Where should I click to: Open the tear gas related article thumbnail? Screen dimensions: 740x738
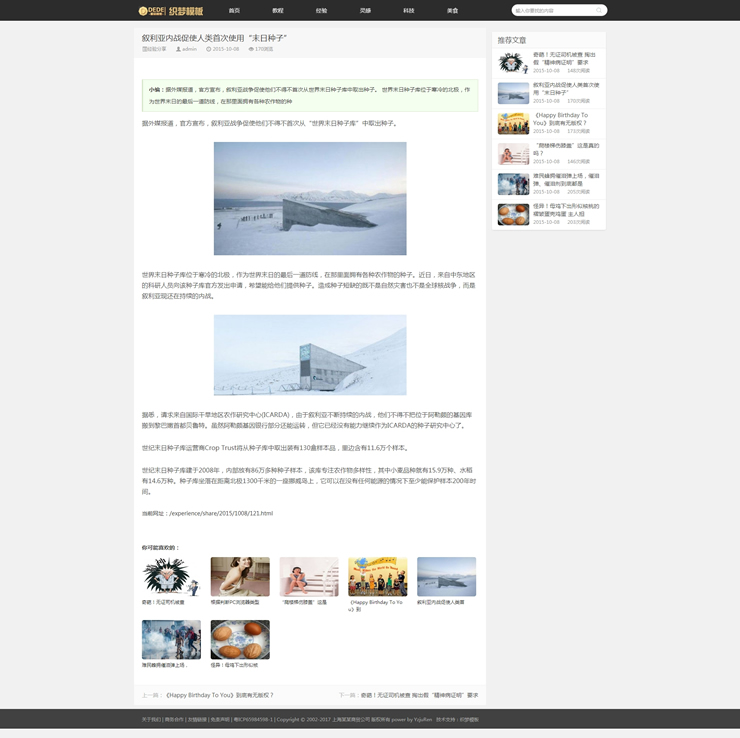pos(171,639)
